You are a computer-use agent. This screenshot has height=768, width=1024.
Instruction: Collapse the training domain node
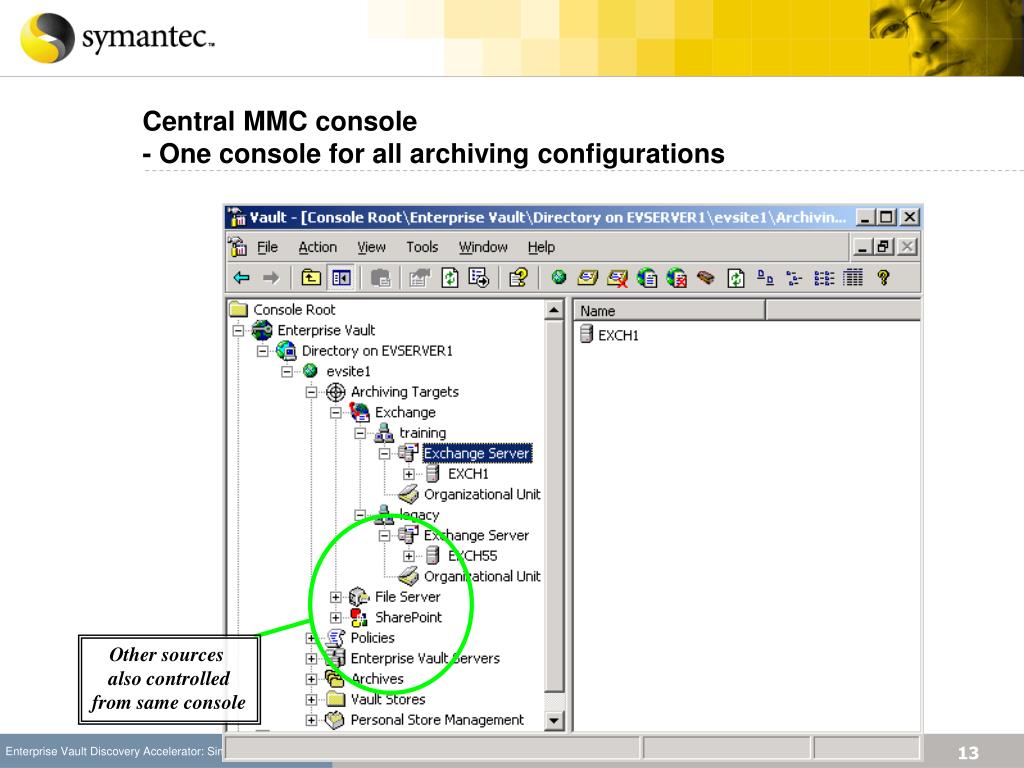pyautogui.click(x=360, y=433)
